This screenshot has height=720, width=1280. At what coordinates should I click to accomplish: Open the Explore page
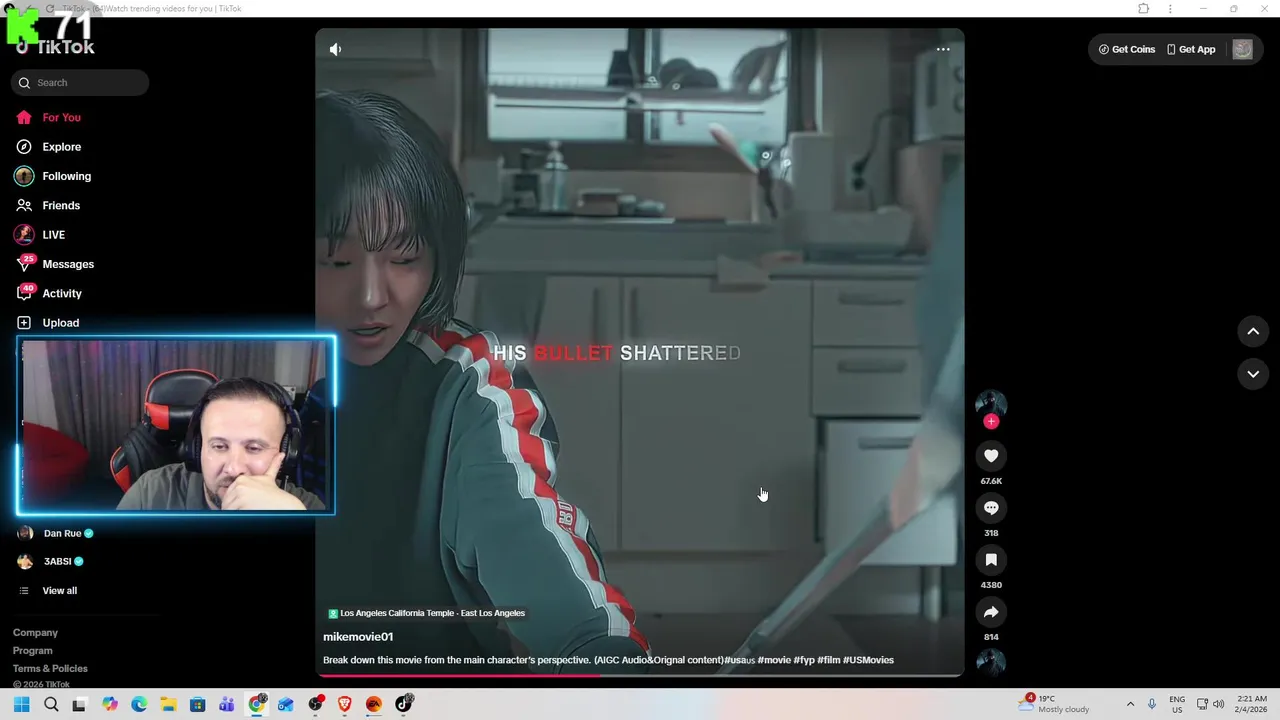pyautogui.click(x=48, y=147)
